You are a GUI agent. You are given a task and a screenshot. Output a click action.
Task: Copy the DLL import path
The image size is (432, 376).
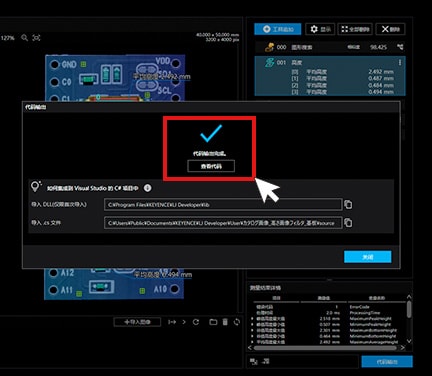(348, 204)
